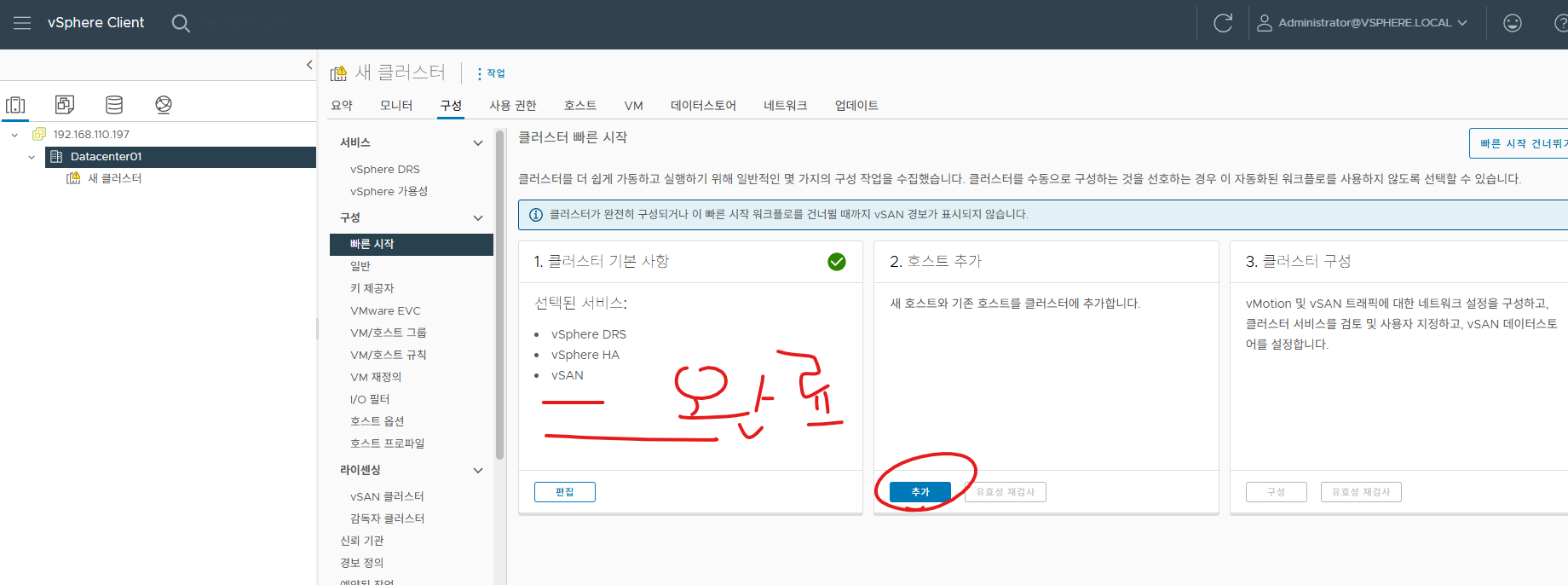Collapse the left navigation pane
Image resolution: width=1568 pixels, height=585 pixels.
(x=309, y=65)
